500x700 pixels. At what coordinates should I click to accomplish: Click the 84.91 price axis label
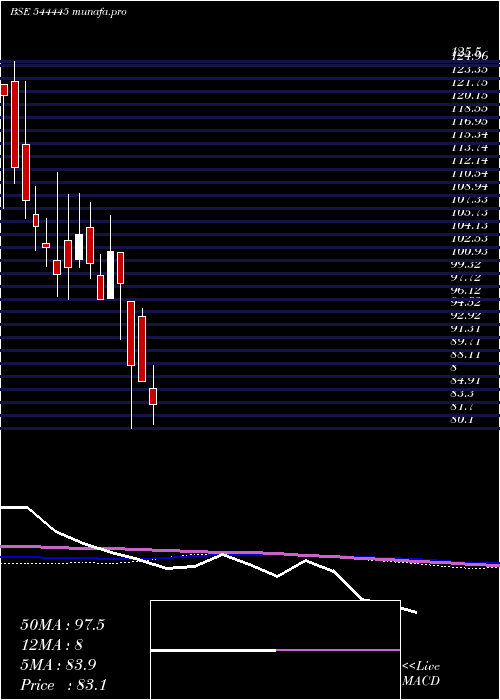coord(467,381)
